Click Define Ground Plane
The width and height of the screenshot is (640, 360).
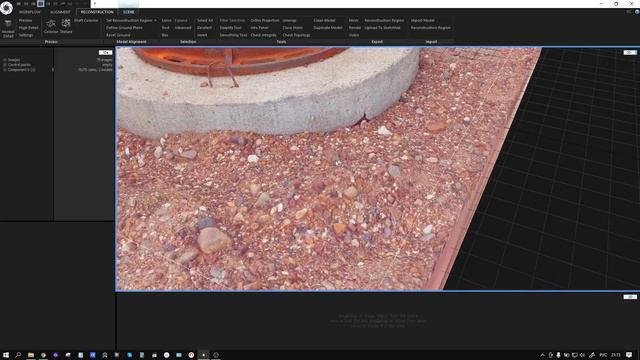click(x=124, y=28)
